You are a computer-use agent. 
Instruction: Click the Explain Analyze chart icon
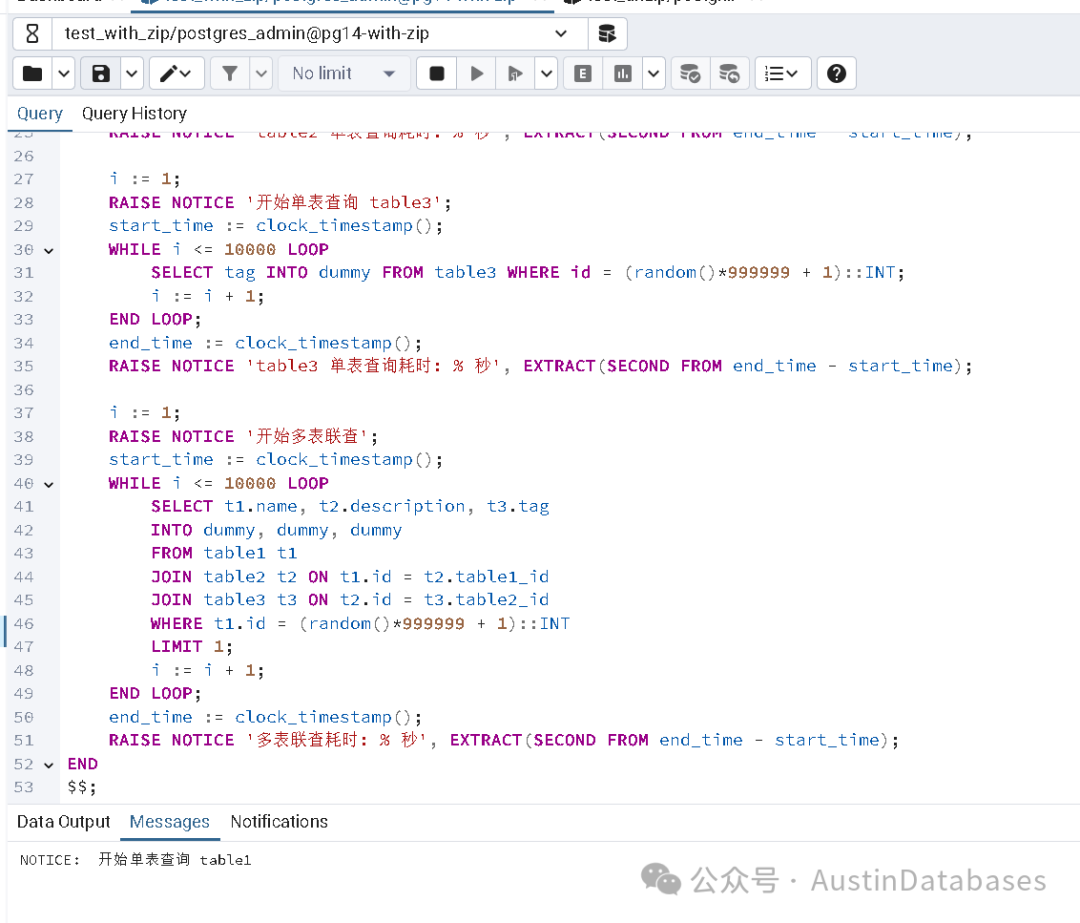point(623,73)
